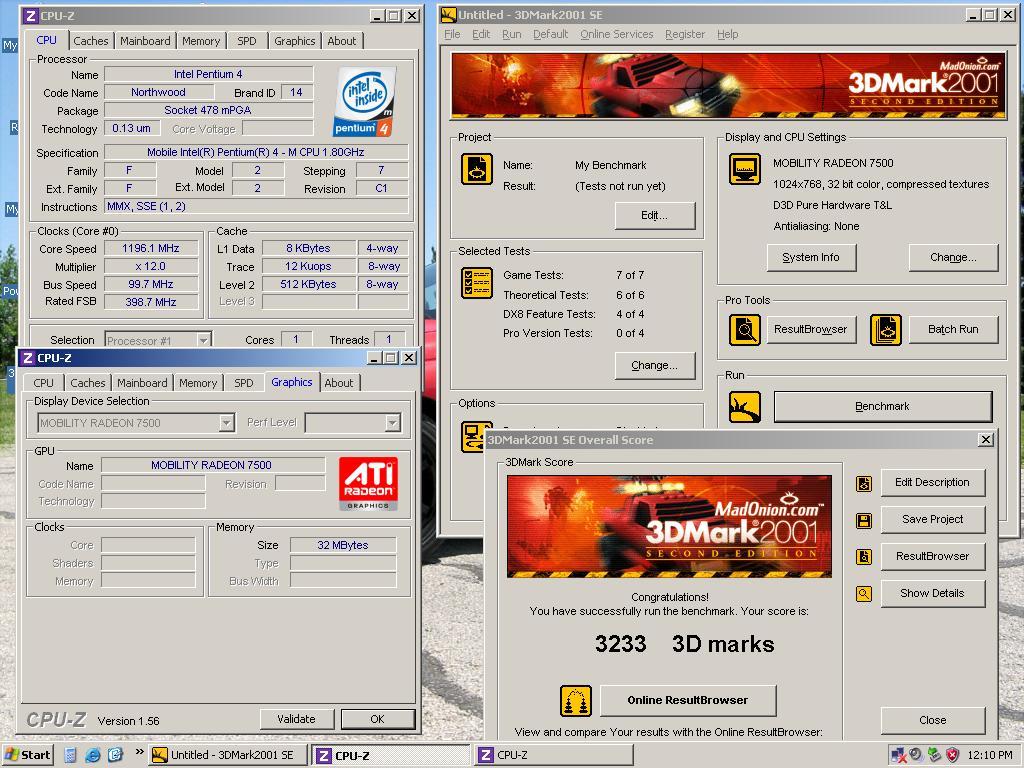This screenshot has height=768, width=1024.
Task: Open the MOBILITY RADEON 7500 device dropdown
Action: [x=226, y=423]
